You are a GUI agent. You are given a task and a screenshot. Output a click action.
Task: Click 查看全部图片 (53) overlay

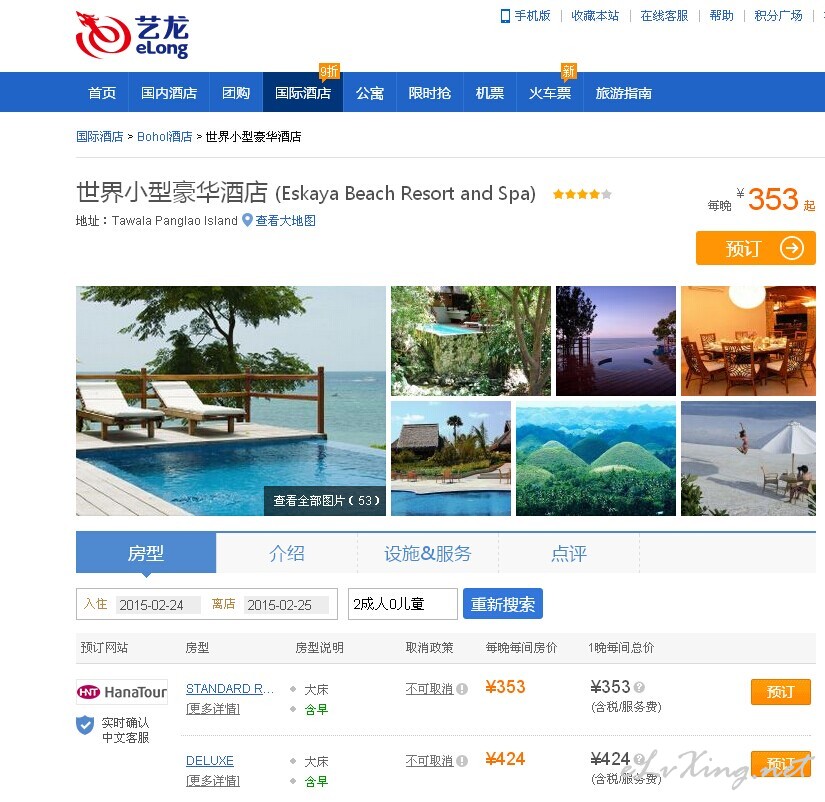point(325,500)
